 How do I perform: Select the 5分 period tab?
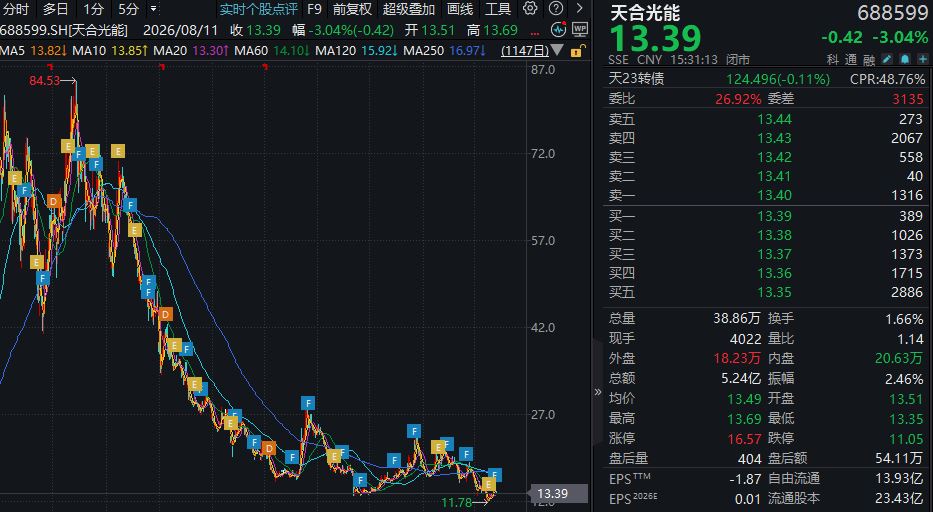pos(128,9)
